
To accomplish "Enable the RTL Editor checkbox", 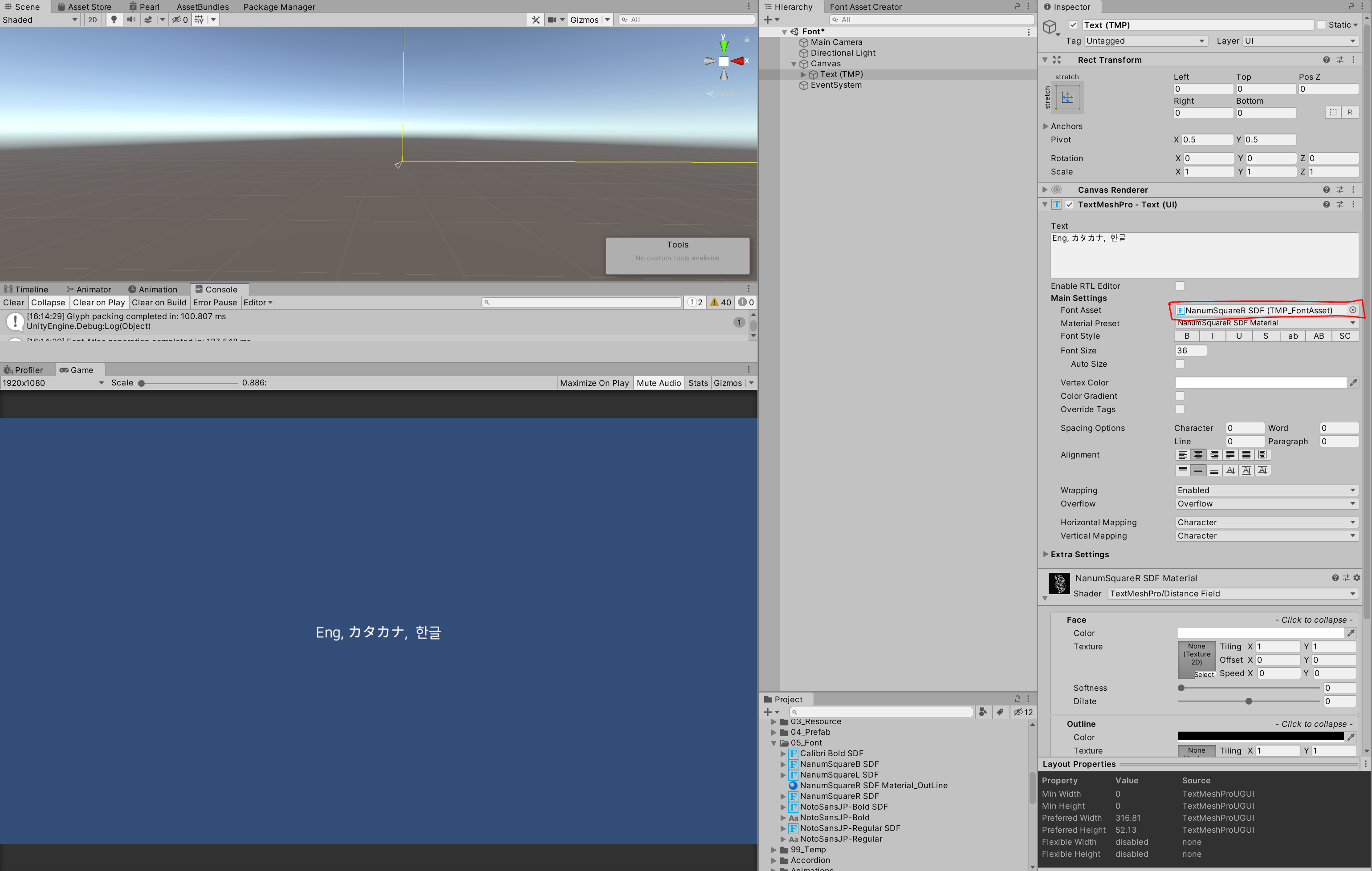I will (1180, 286).
